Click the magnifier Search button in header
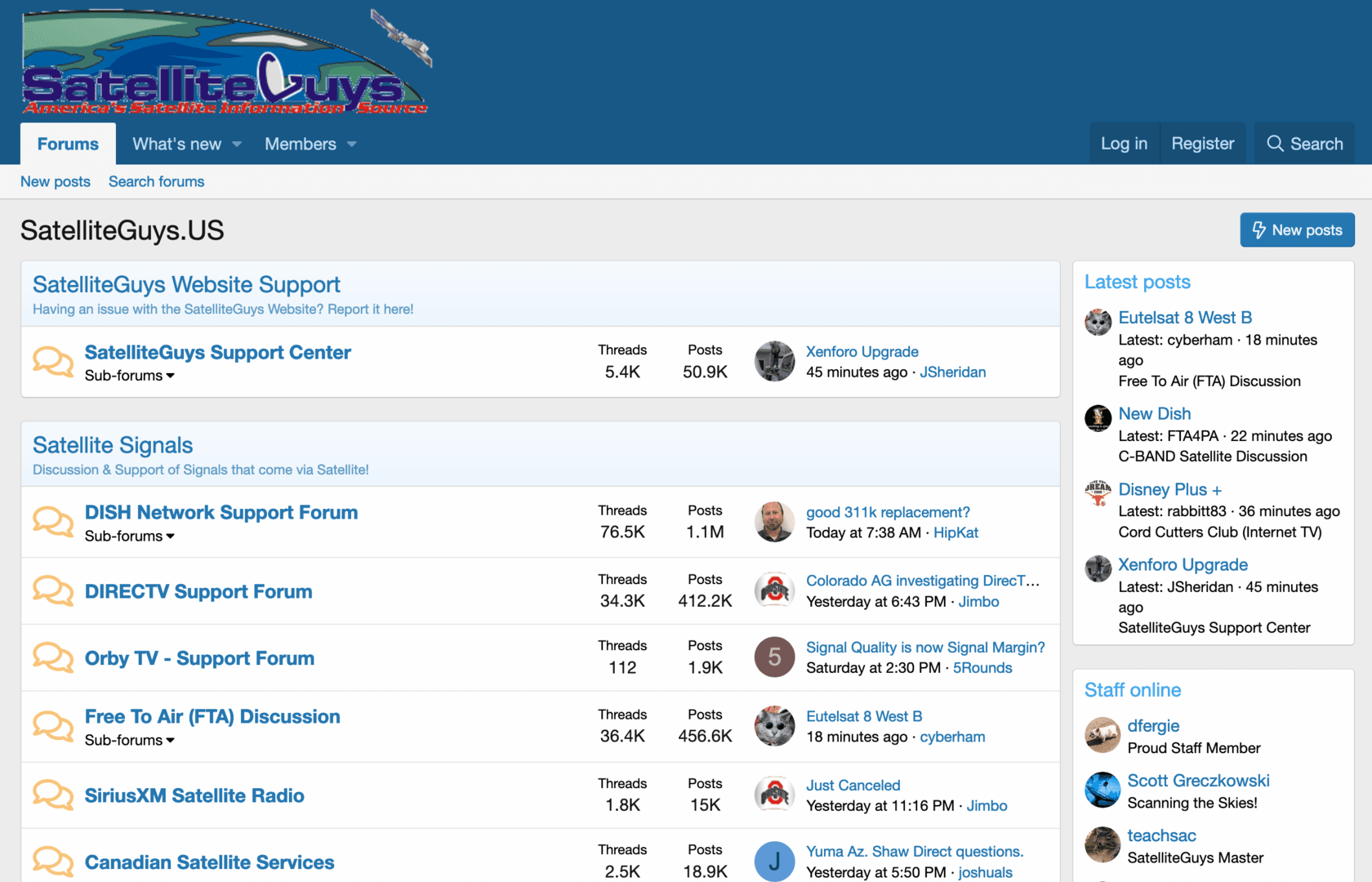The width and height of the screenshot is (1372, 882). coord(1304,144)
